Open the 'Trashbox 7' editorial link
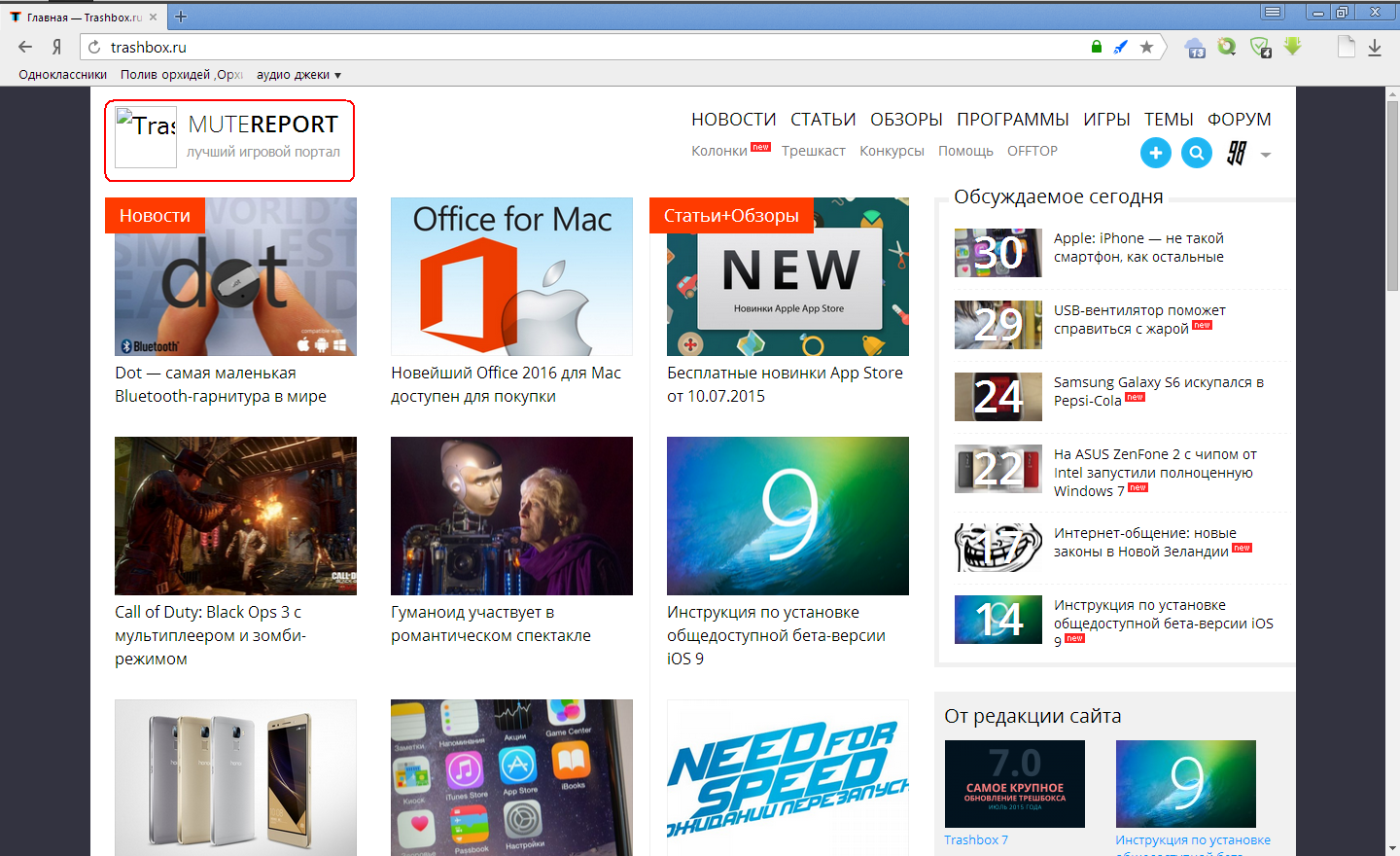Image resolution: width=1400 pixels, height=856 pixels. [x=976, y=839]
